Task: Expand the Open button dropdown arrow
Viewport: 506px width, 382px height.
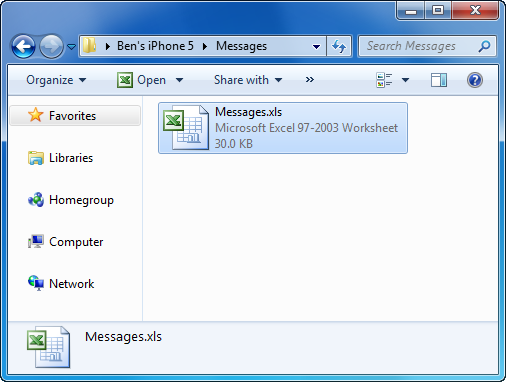Action: click(179, 80)
